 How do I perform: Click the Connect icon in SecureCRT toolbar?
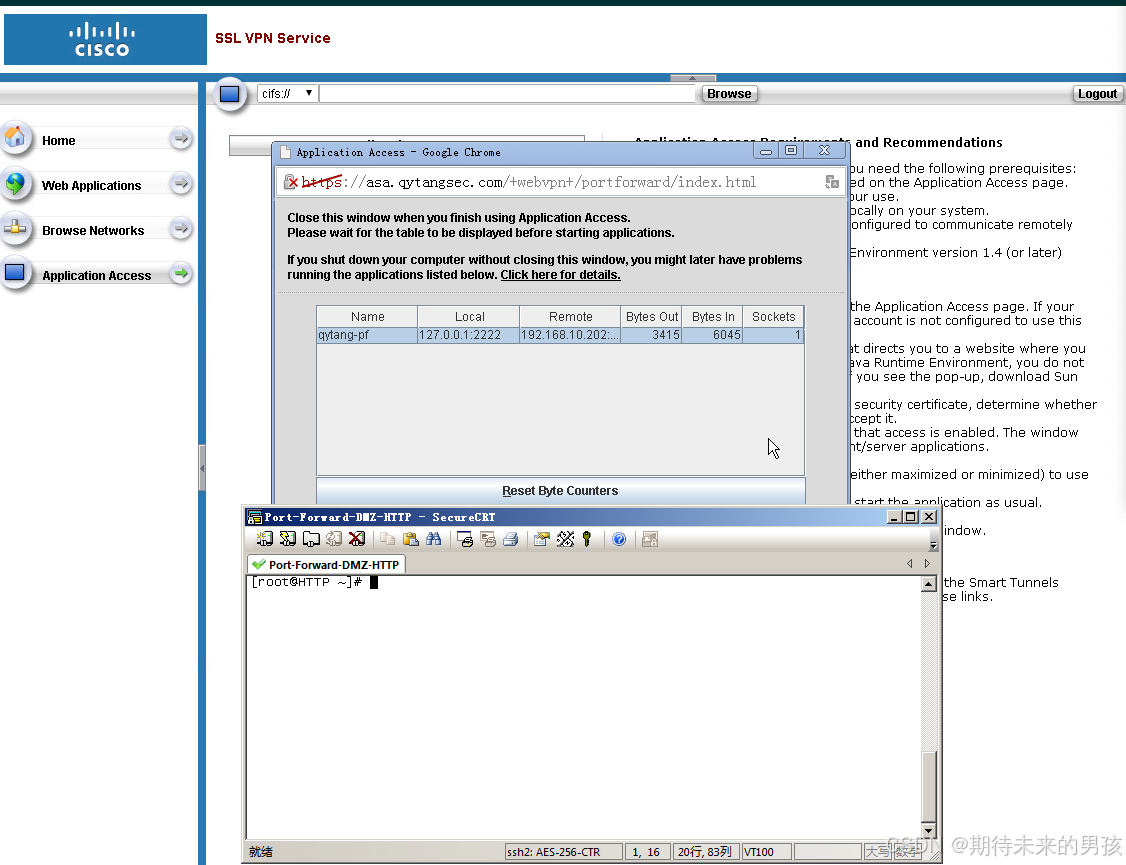[264, 539]
